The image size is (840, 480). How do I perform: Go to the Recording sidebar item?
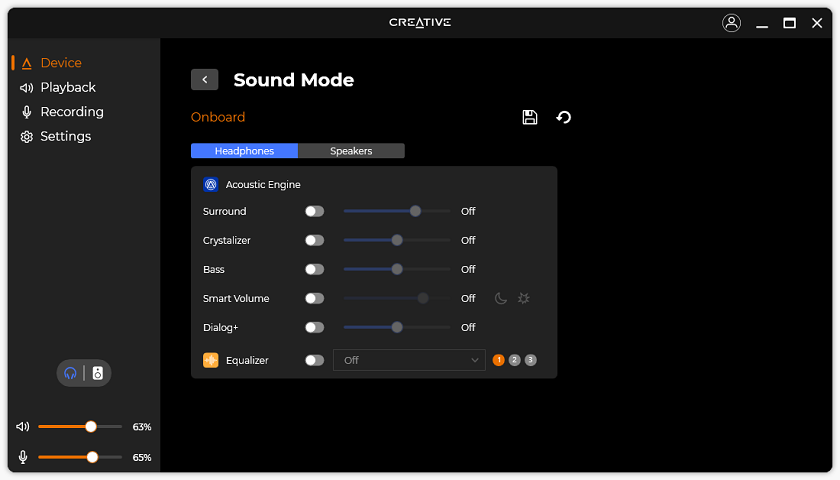[71, 112]
